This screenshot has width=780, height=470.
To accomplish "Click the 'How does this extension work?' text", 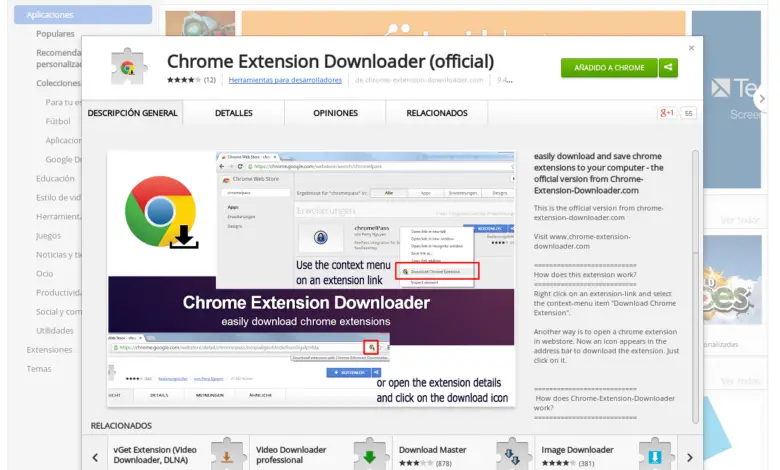I will (x=585, y=275).
